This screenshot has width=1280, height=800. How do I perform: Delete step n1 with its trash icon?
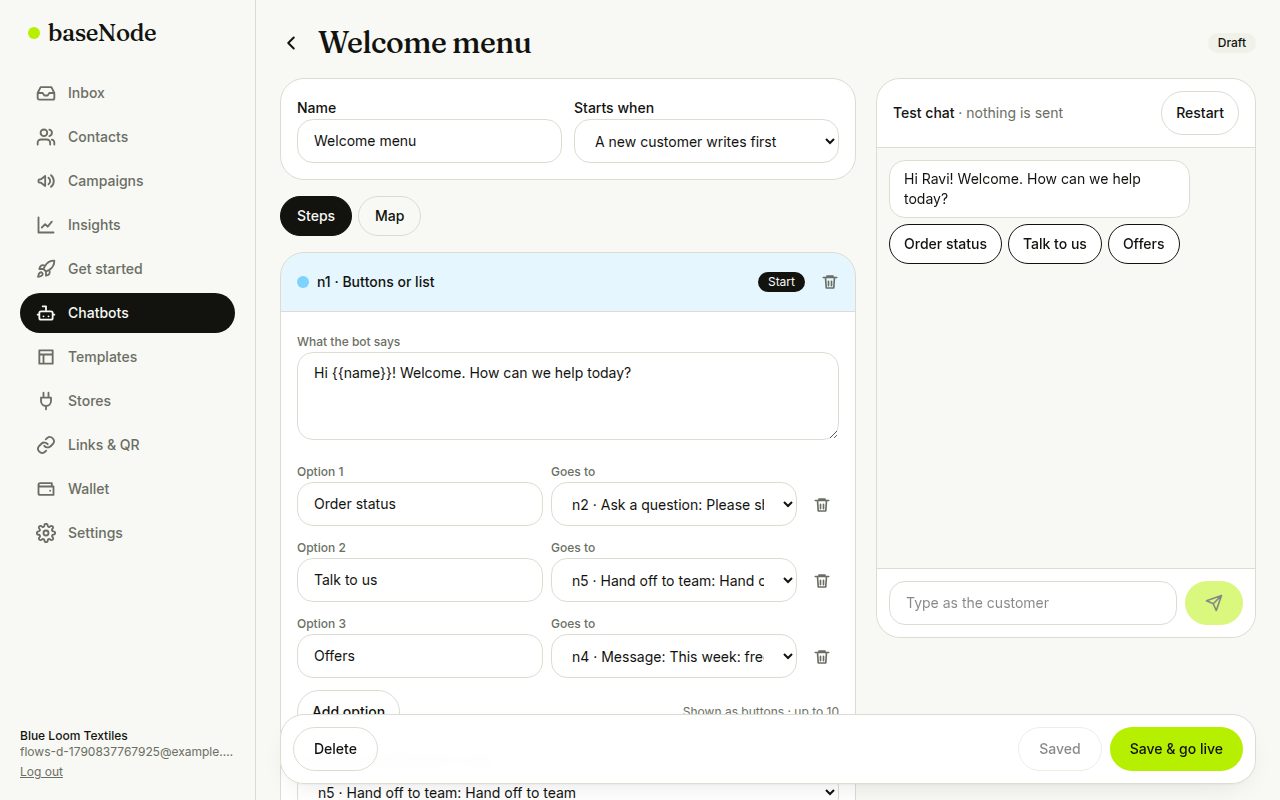pyautogui.click(x=830, y=282)
